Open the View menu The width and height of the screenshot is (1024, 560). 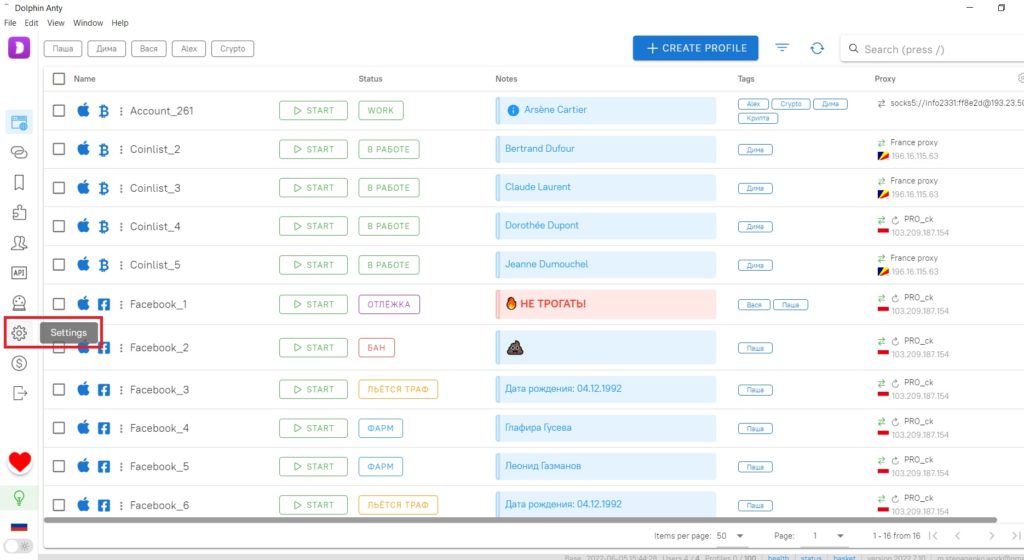56,23
